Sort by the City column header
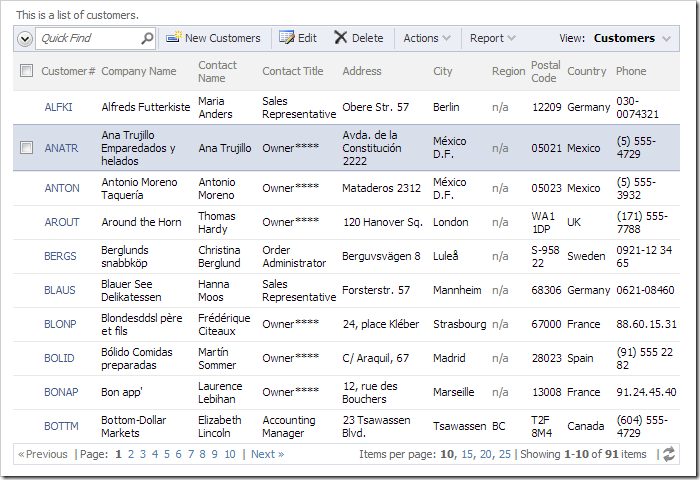 (443, 71)
